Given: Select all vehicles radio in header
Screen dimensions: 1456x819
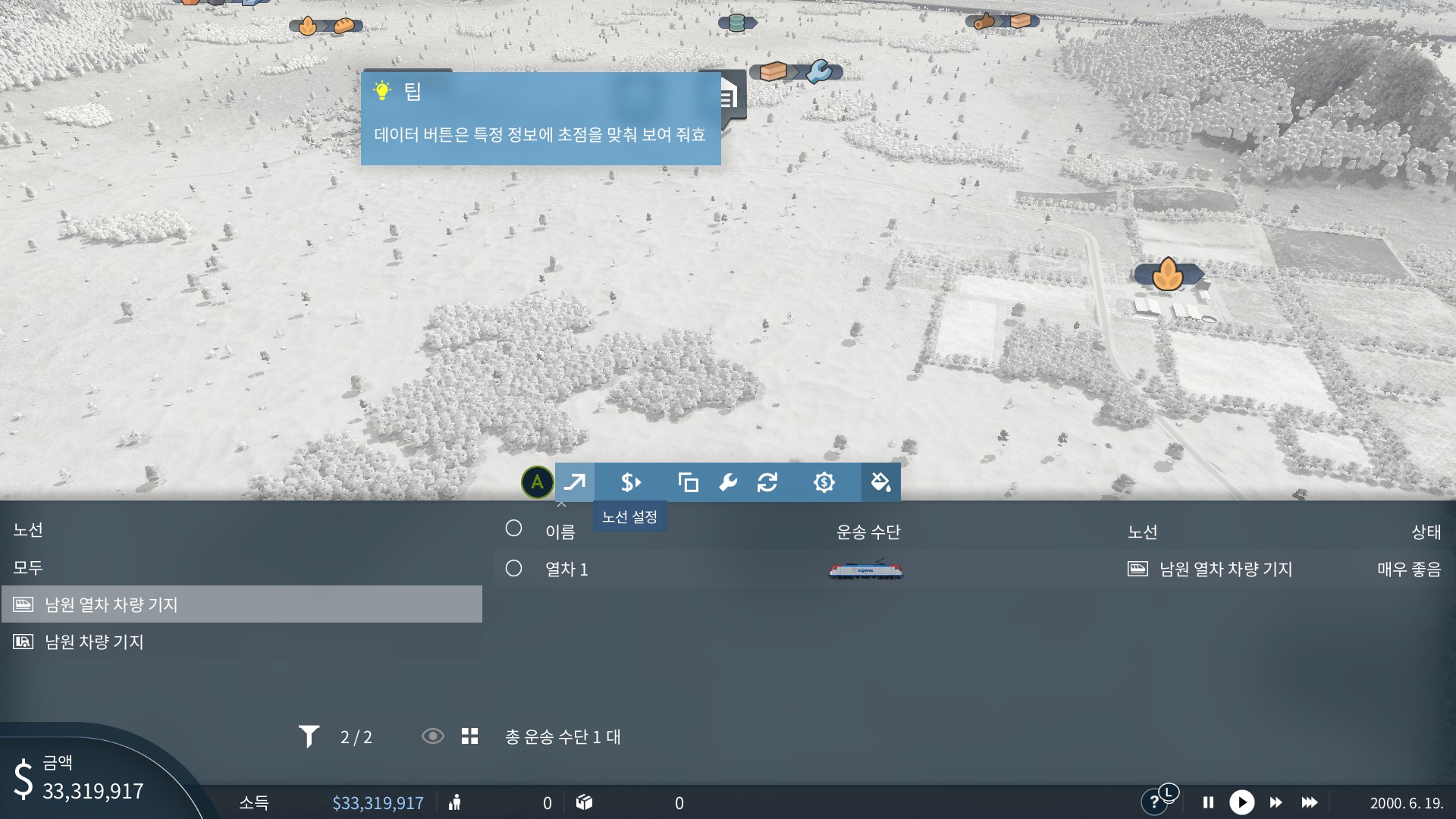Looking at the screenshot, I should (x=513, y=529).
